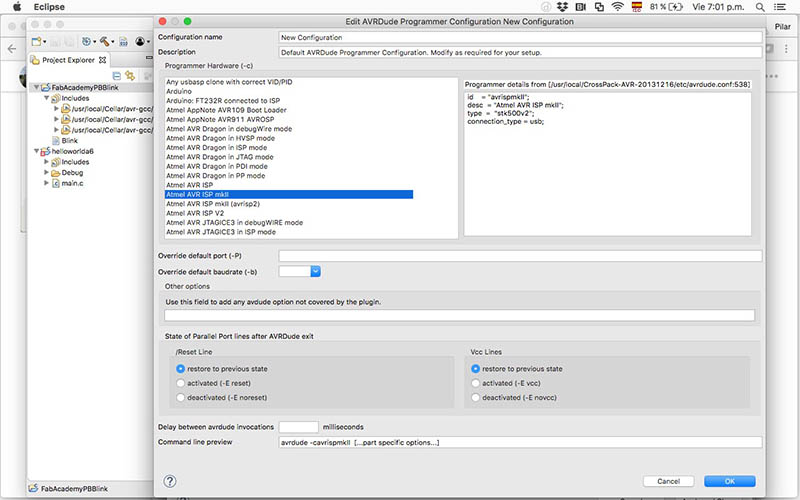Select highlighted 'Atmel AVR ISP mkII' entry

289,194
